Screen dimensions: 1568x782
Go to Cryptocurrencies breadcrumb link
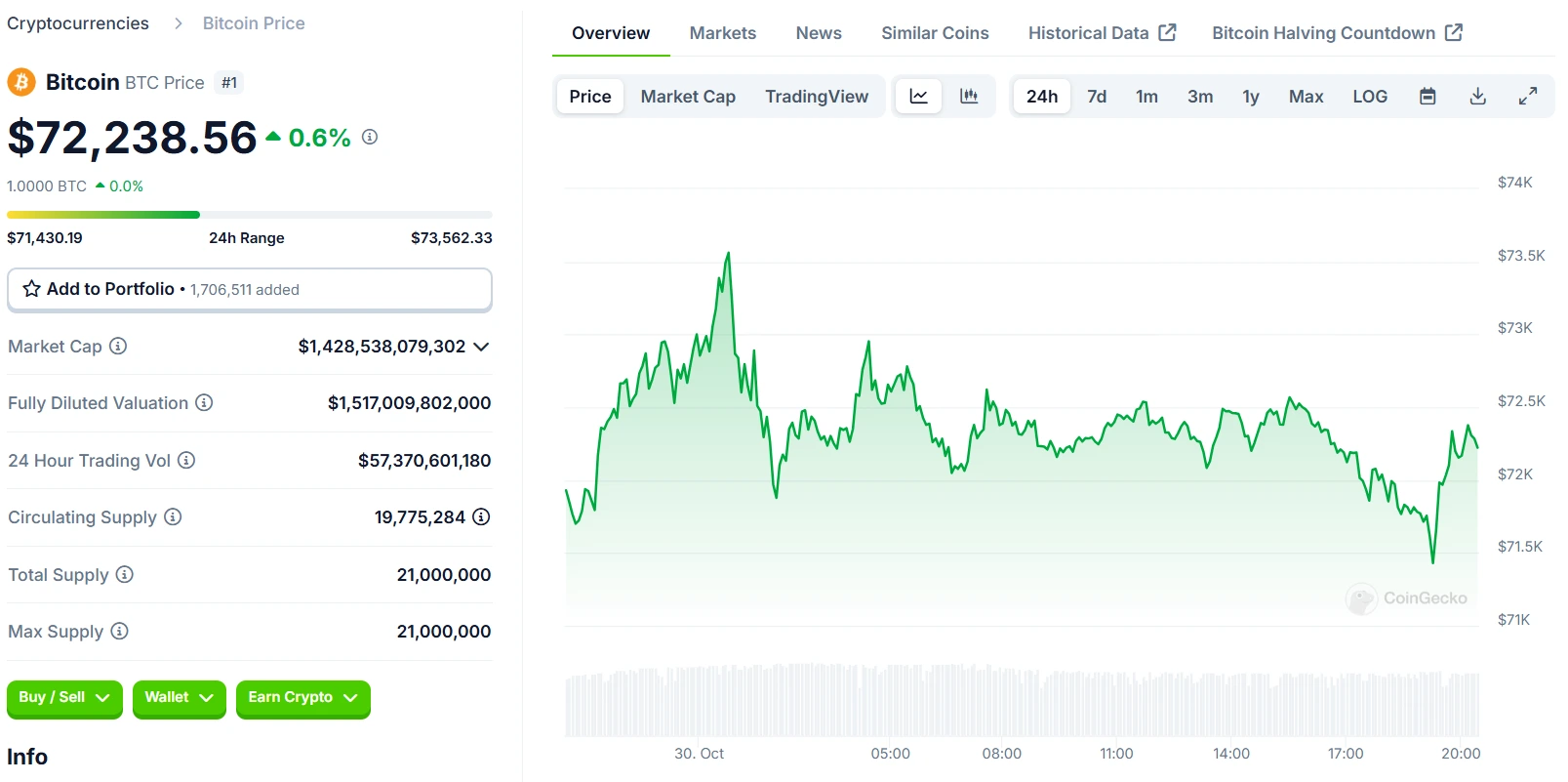[x=78, y=23]
